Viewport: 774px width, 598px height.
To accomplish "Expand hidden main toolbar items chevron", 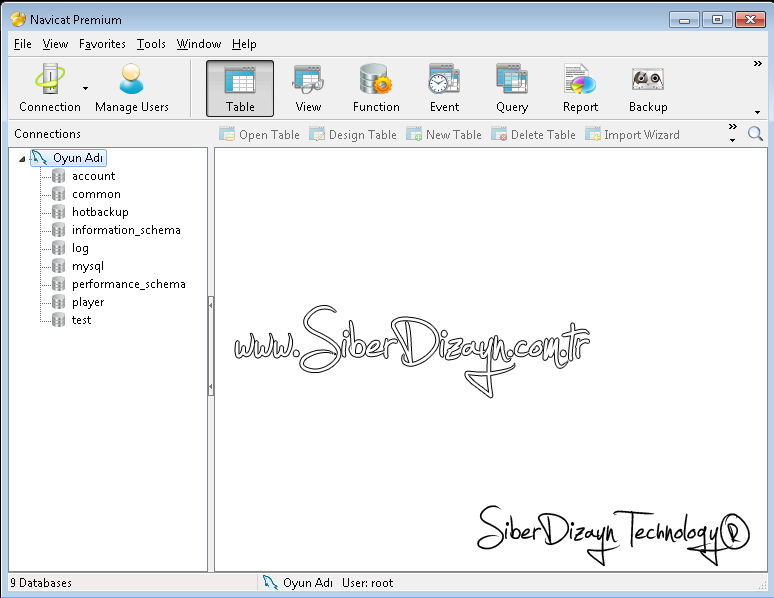I will [757, 64].
